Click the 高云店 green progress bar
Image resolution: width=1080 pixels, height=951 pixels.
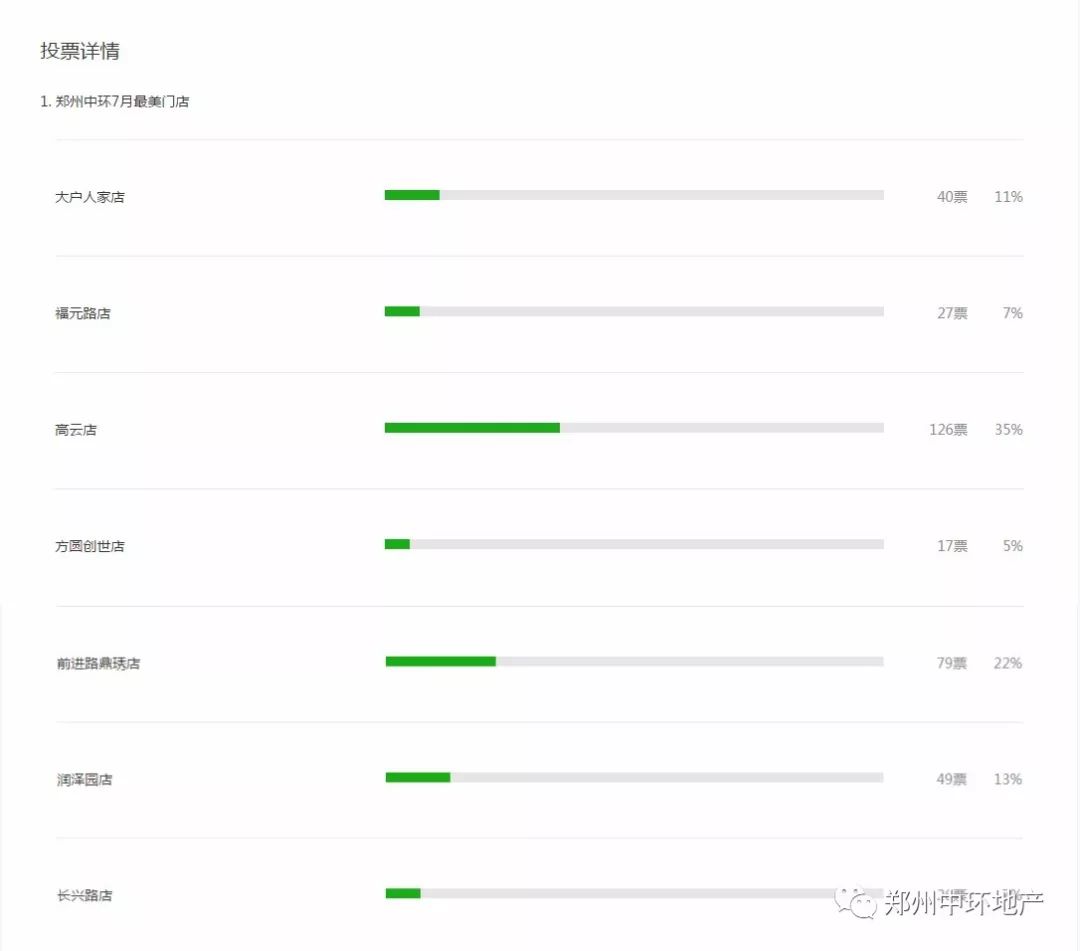(472, 428)
